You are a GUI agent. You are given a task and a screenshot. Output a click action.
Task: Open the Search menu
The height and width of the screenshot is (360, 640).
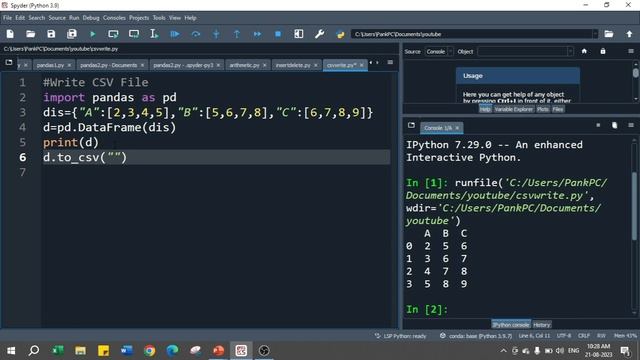pyautogui.click(x=37, y=18)
